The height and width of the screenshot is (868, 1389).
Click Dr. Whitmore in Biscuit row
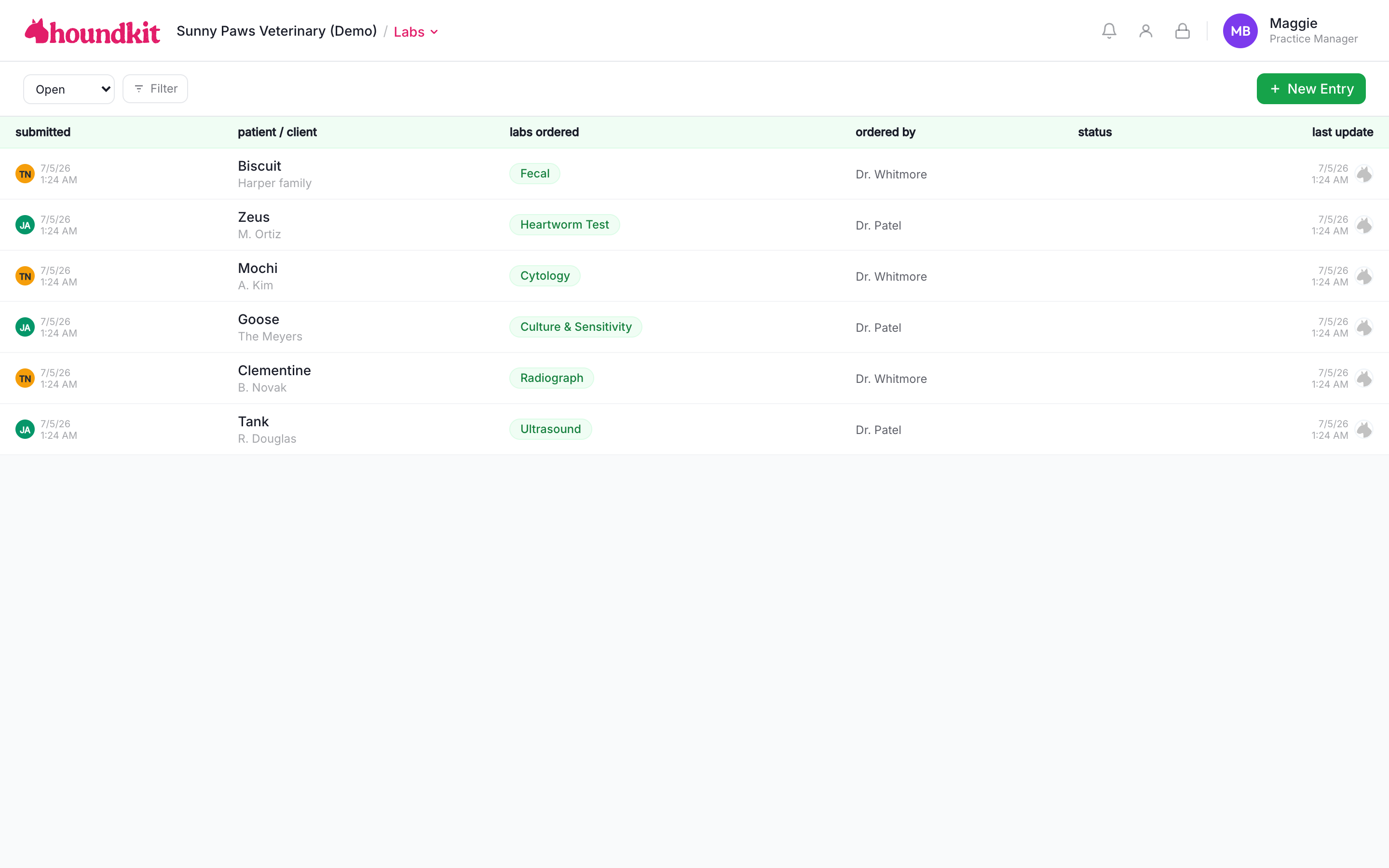pos(891,175)
